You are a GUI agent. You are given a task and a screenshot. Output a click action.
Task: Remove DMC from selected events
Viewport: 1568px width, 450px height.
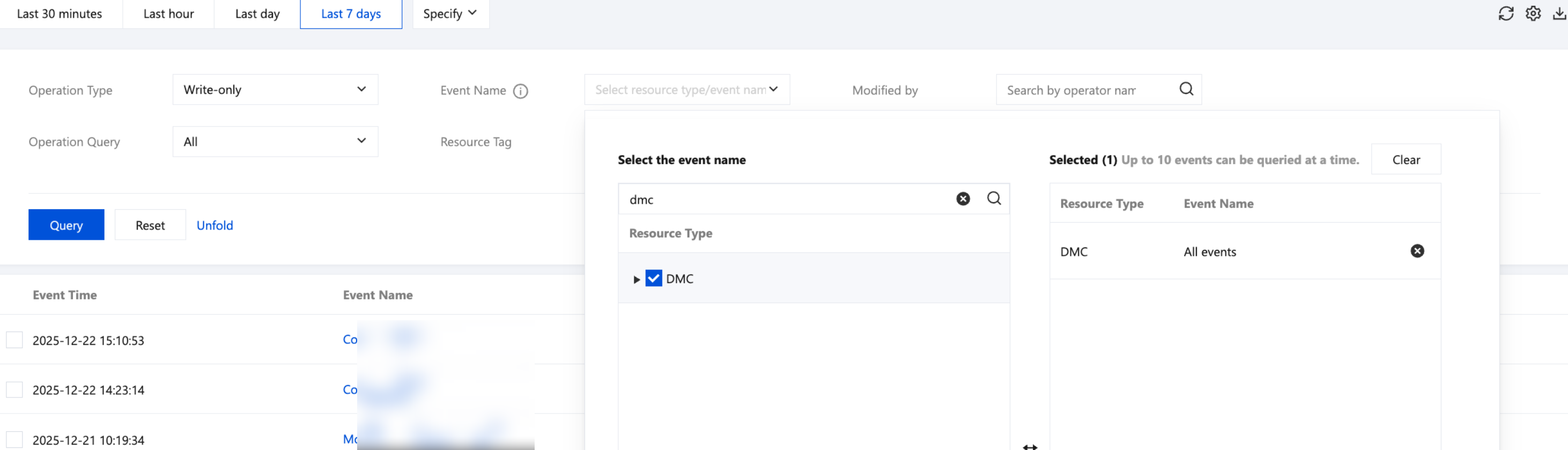[1417, 252]
